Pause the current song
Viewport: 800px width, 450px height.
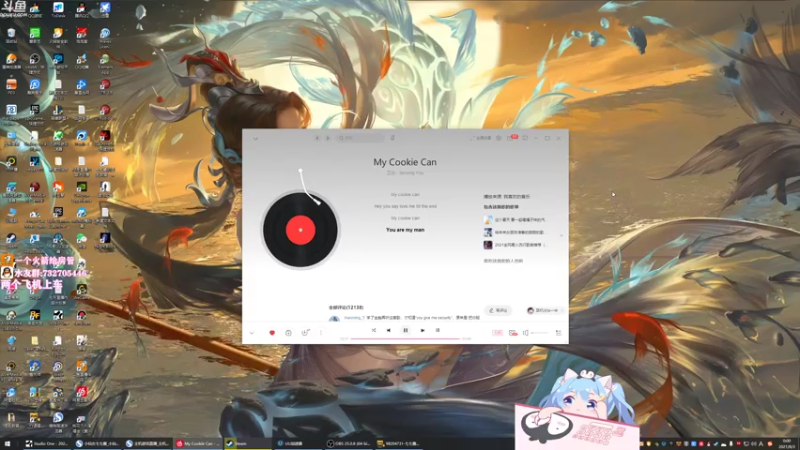tap(406, 331)
